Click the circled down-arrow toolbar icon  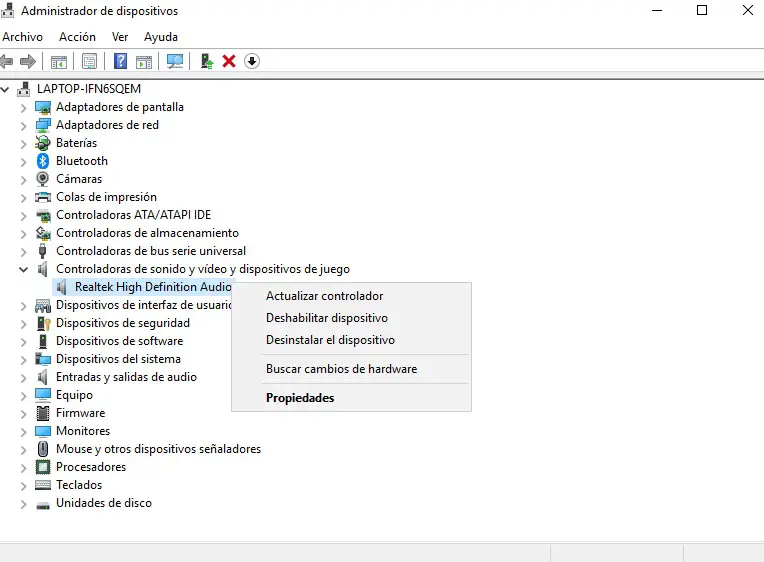pyautogui.click(x=252, y=61)
